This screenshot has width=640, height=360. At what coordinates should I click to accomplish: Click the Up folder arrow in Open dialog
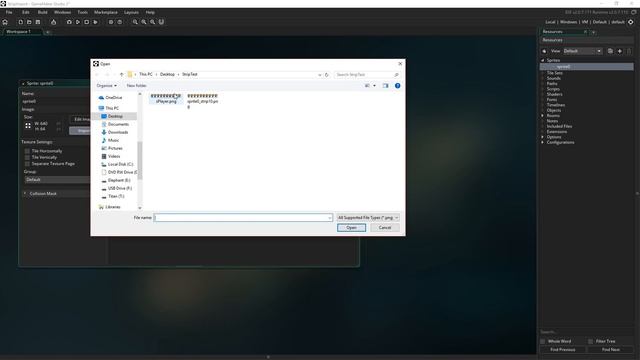[x=122, y=75]
